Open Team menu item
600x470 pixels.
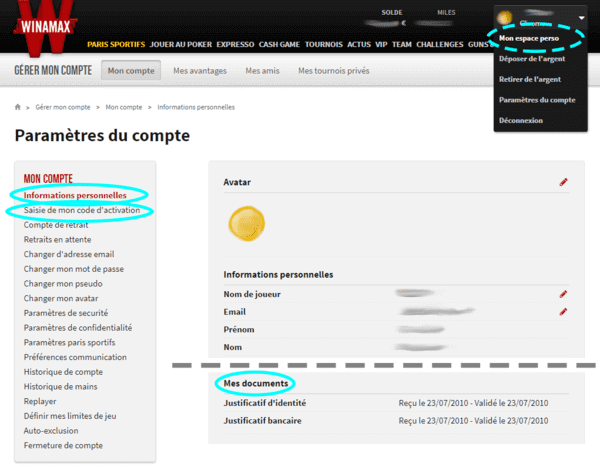click(402, 44)
